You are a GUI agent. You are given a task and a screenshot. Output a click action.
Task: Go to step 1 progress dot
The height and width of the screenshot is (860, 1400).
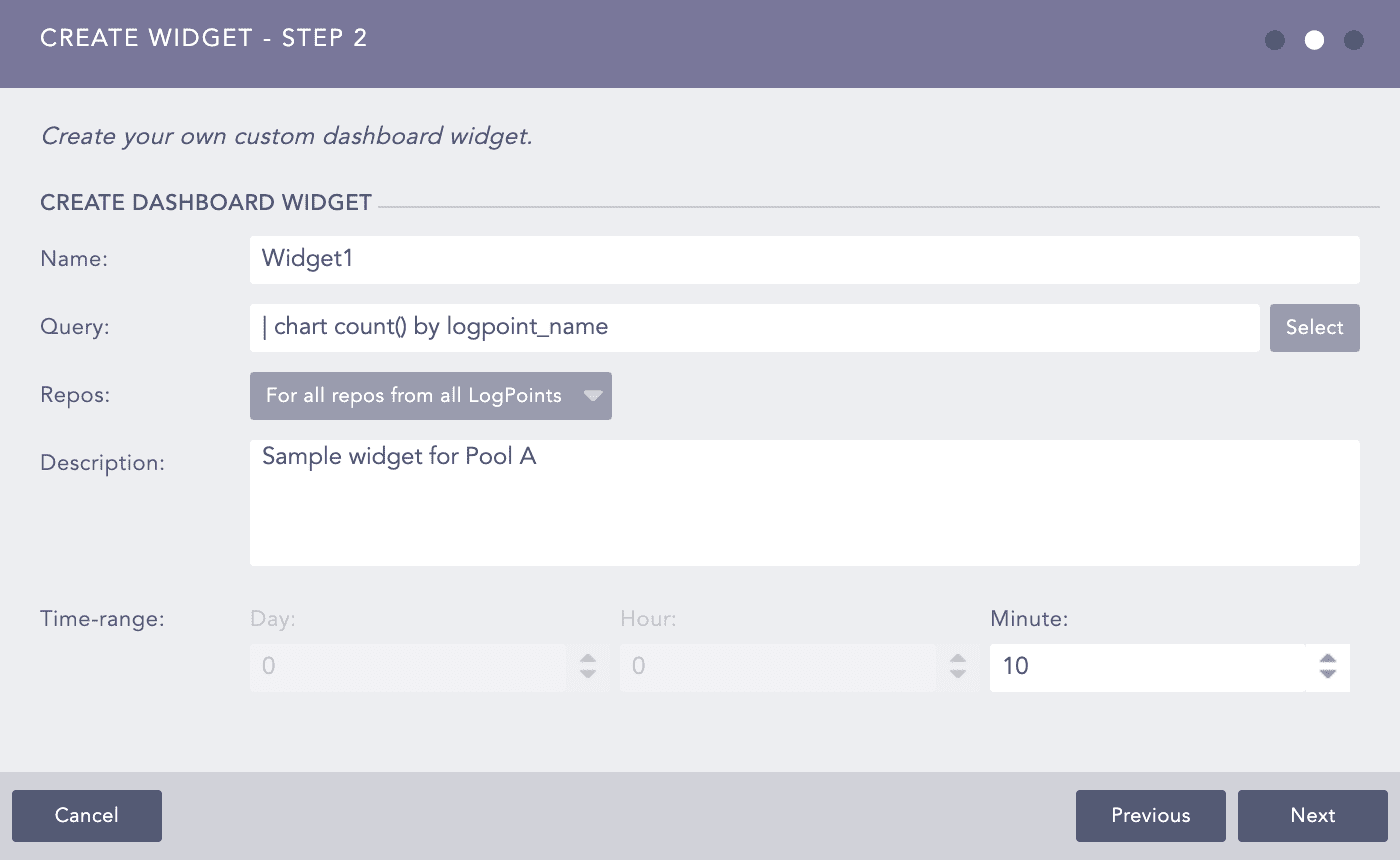(1275, 40)
